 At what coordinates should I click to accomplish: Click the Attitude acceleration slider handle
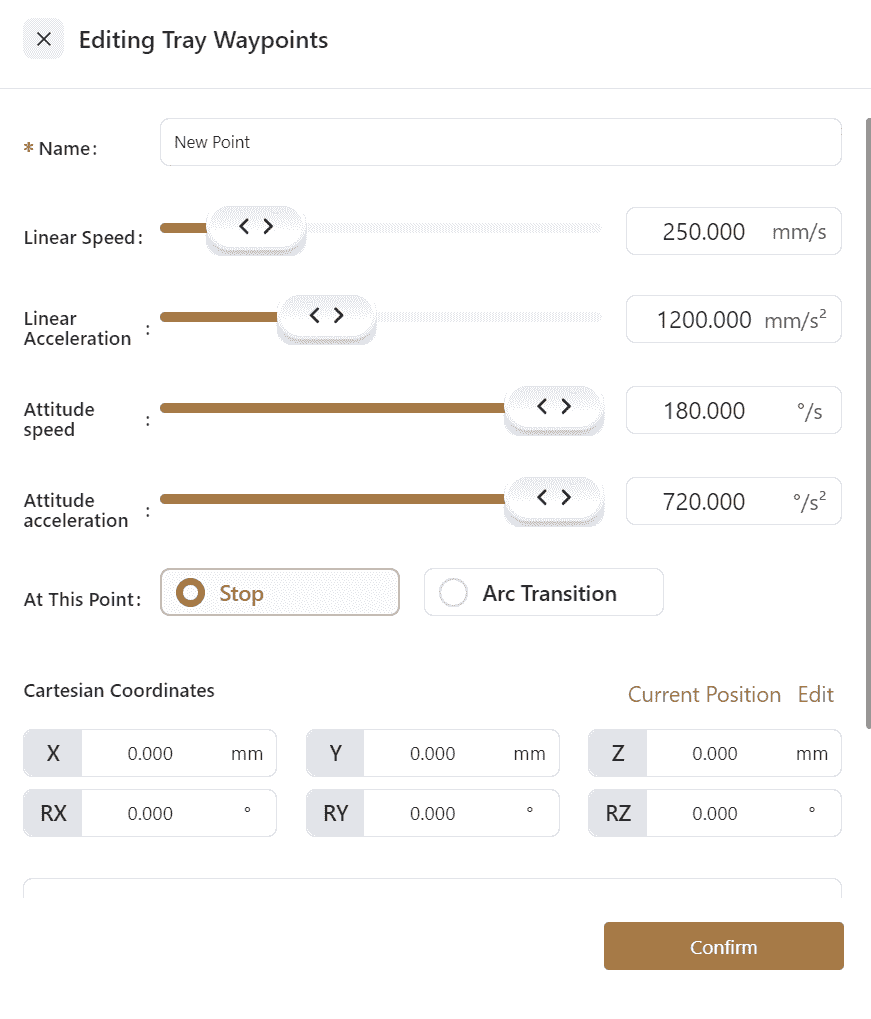coord(554,498)
